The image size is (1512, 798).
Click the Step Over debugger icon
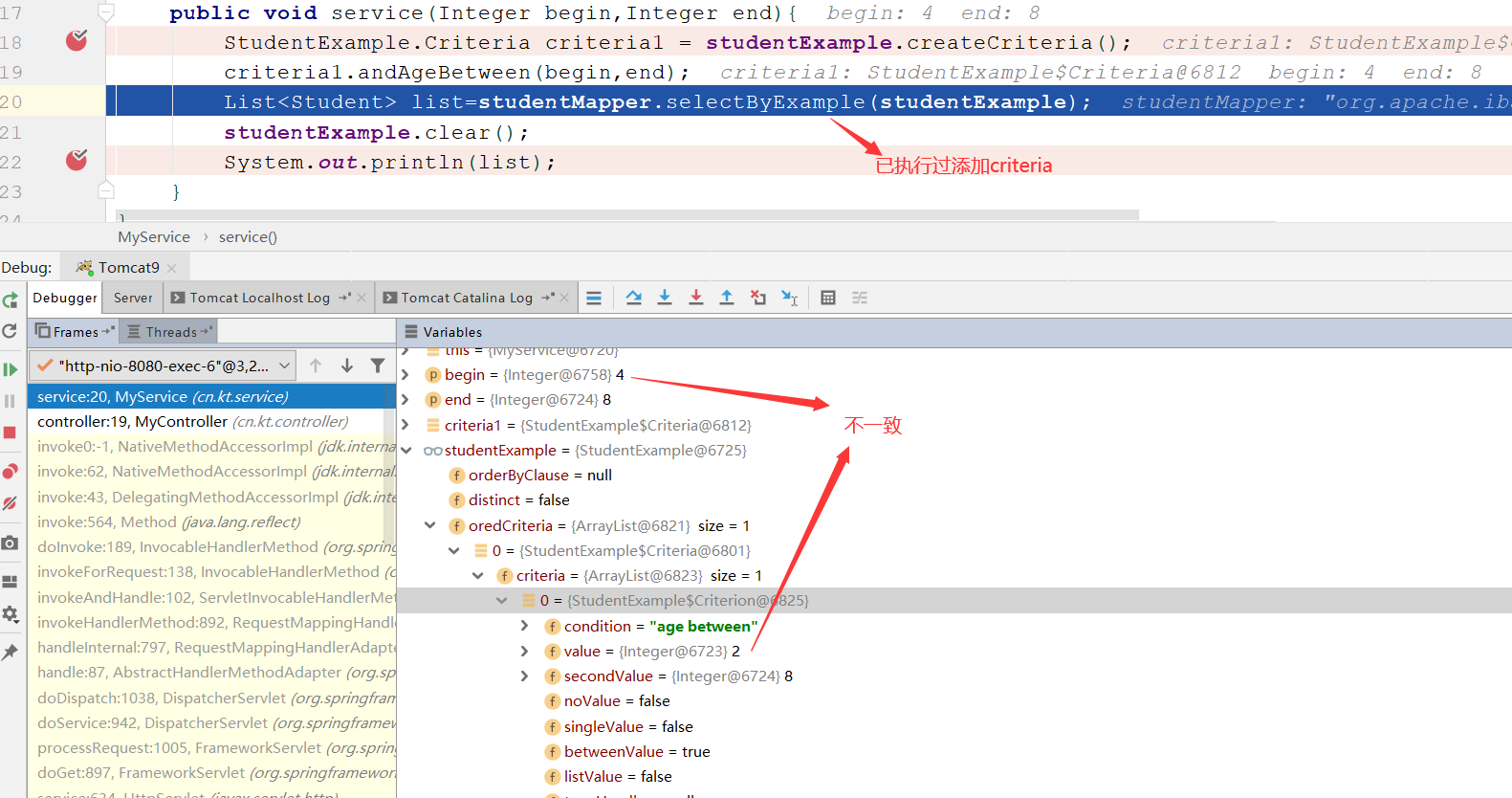633,298
